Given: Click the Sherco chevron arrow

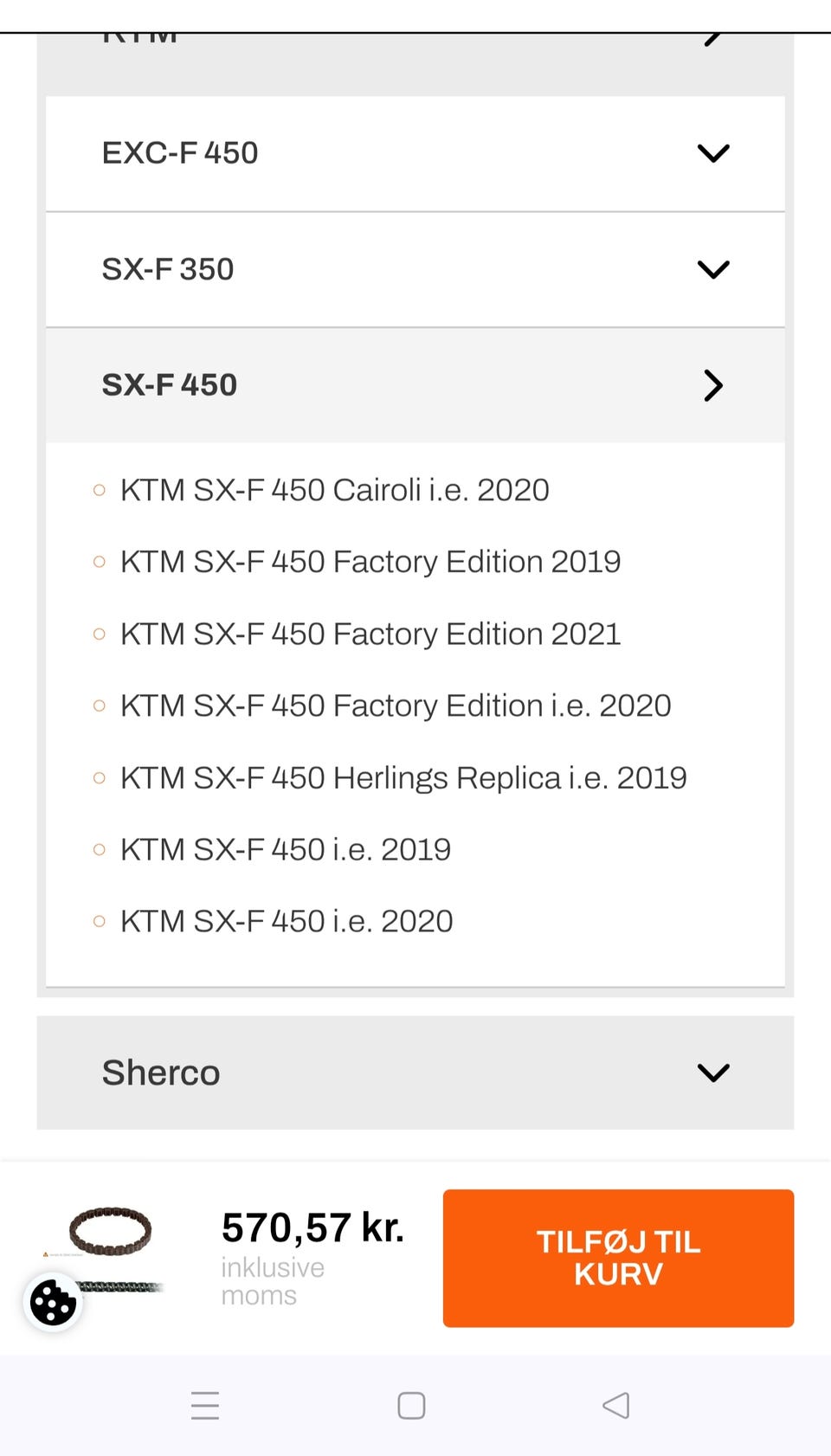Looking at the screenshot, I should (x=713, y=1073).
